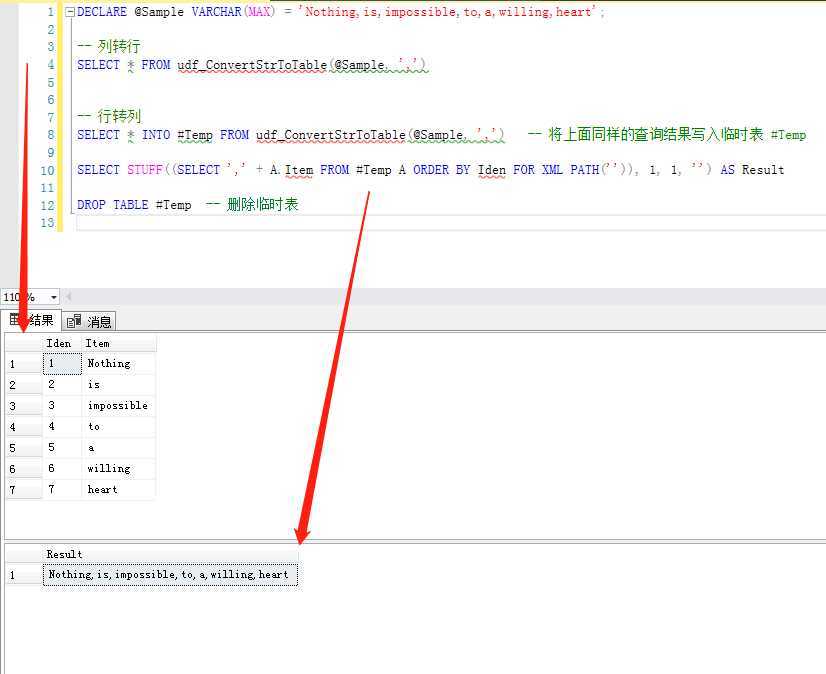826x674 pixels.
Task: Click cell 'heart' in the Item column
Action: (x=119, y=490)
